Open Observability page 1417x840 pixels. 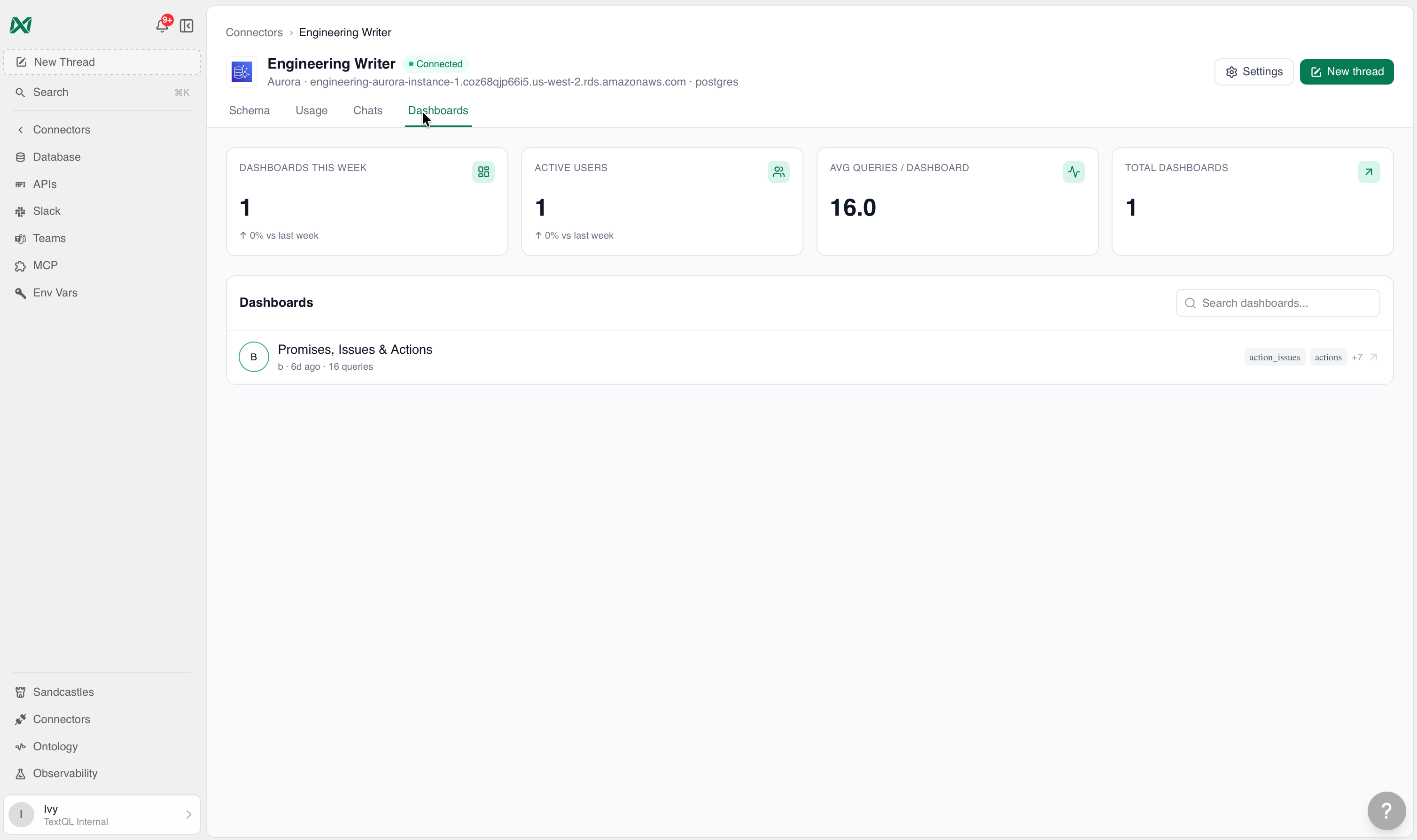tap(65, 773)
